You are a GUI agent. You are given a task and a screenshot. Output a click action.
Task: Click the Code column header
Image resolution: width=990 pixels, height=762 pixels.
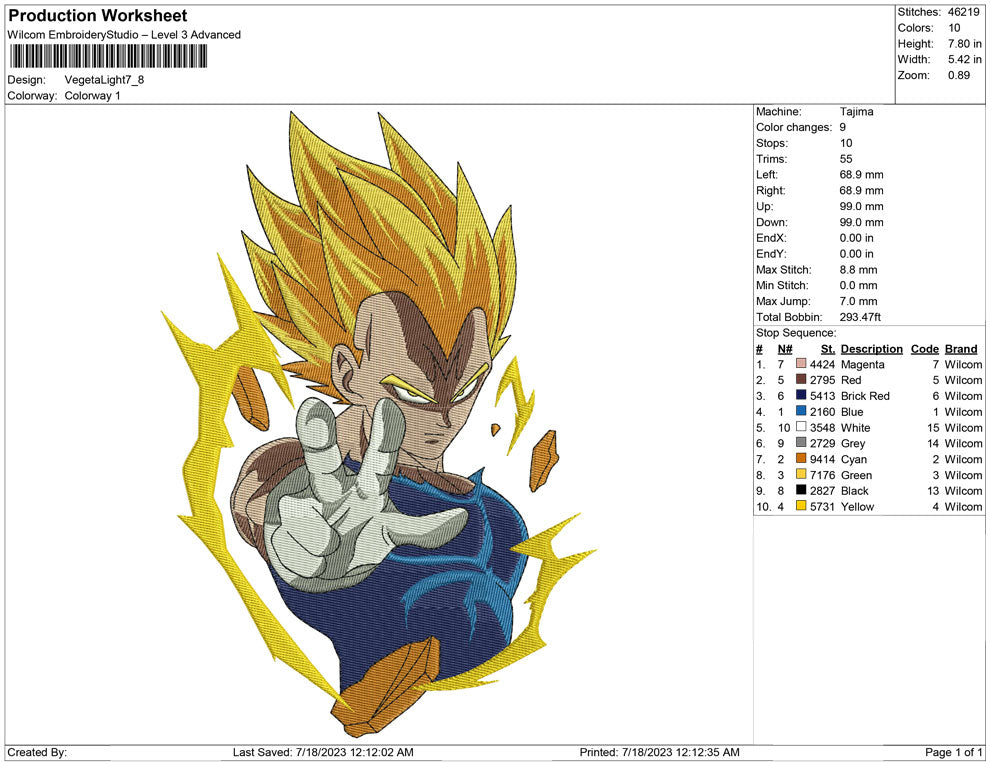(924, 348)
